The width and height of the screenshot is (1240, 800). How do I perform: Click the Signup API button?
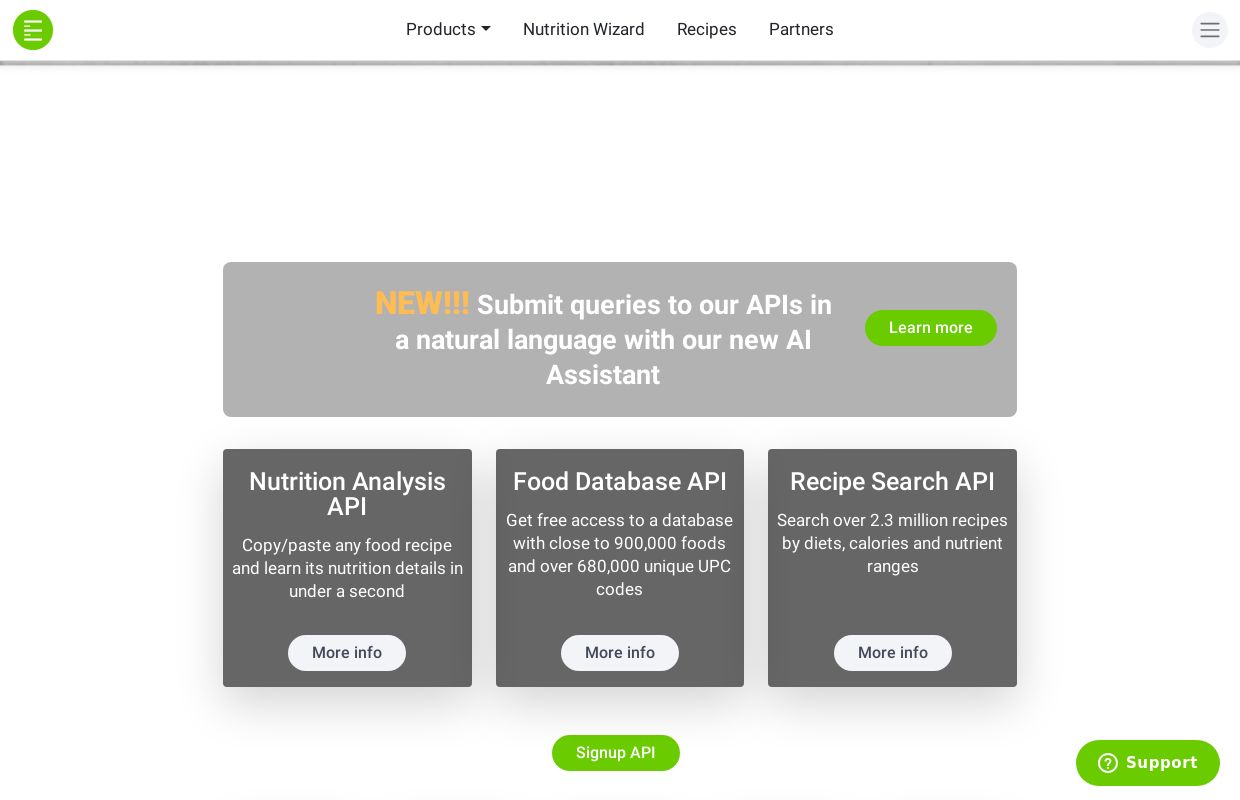(616, 753)
